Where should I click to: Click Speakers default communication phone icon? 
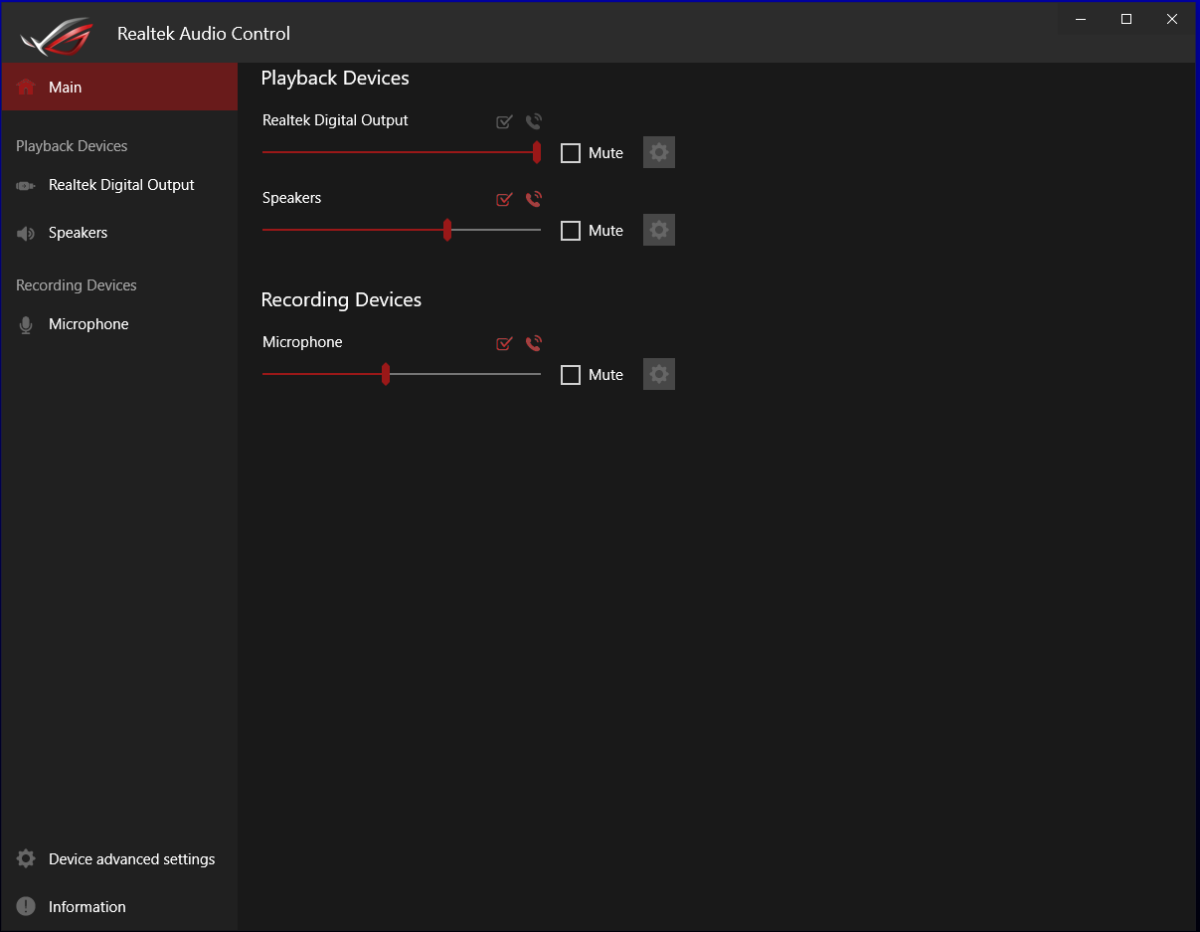(534, 199)
